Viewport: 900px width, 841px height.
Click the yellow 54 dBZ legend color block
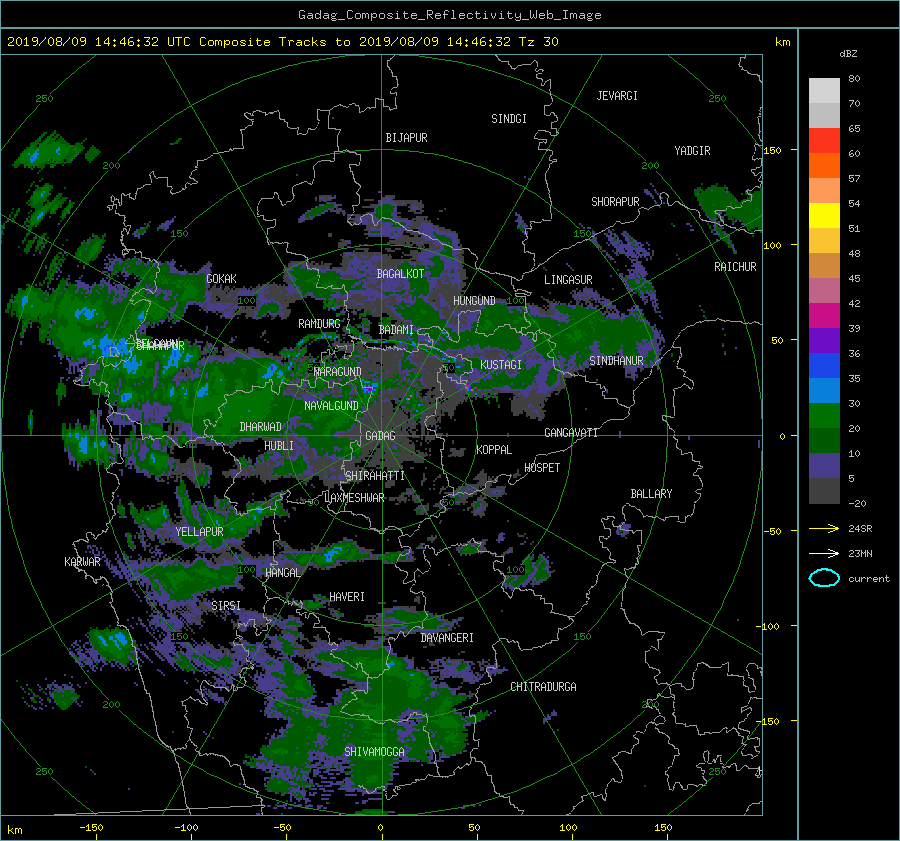click(824, 215)
